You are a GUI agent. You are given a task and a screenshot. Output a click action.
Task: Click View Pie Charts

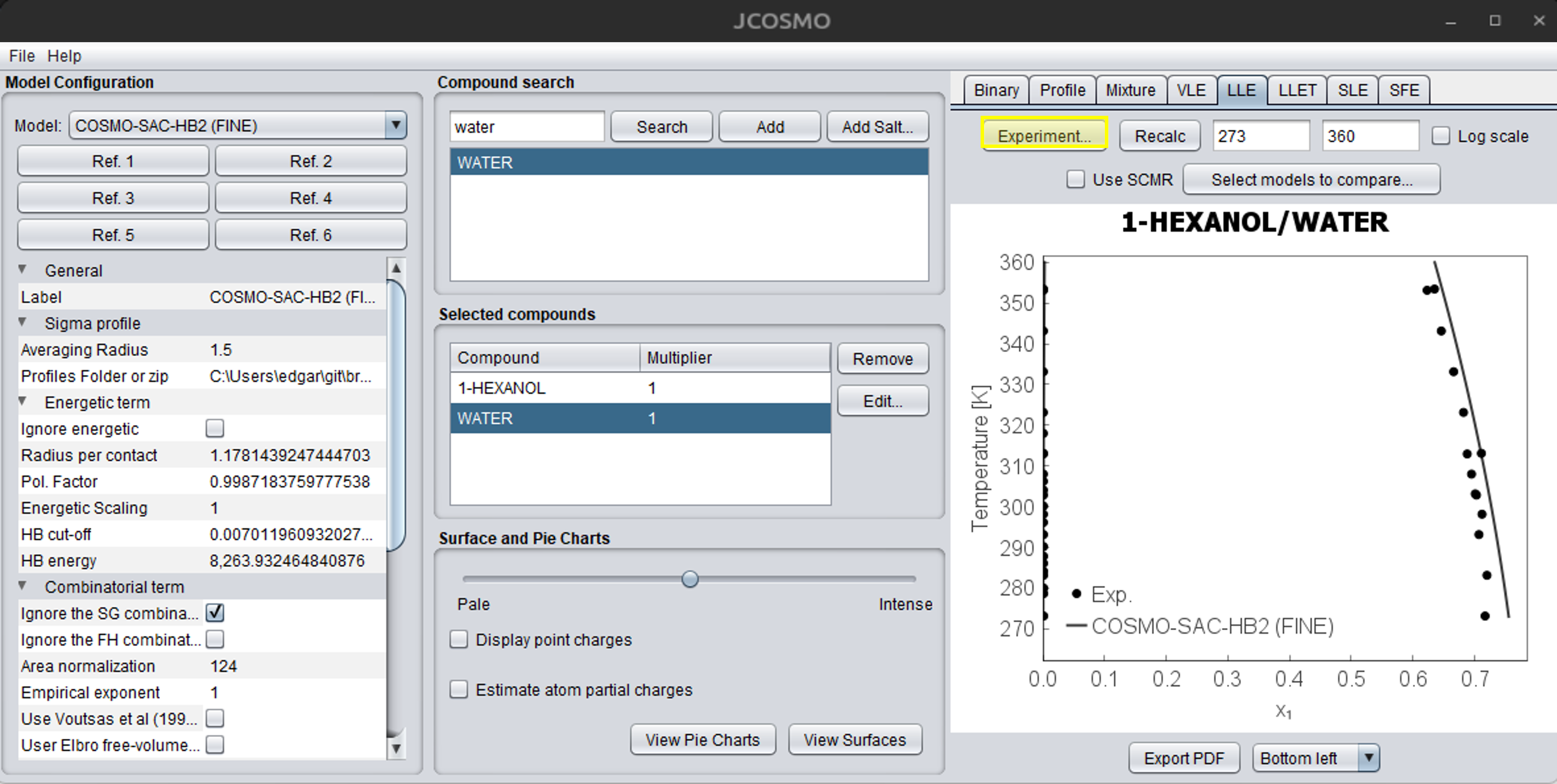[x=702, y=740]
